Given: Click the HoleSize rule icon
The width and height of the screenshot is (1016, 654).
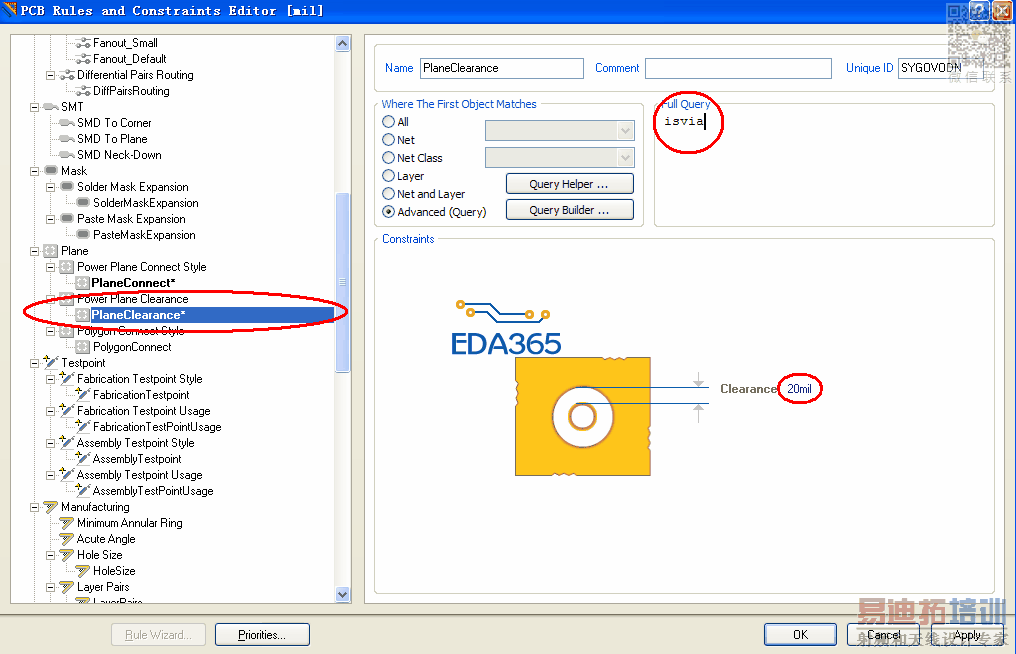Looking at the screenshot, I should coord(82,571).
